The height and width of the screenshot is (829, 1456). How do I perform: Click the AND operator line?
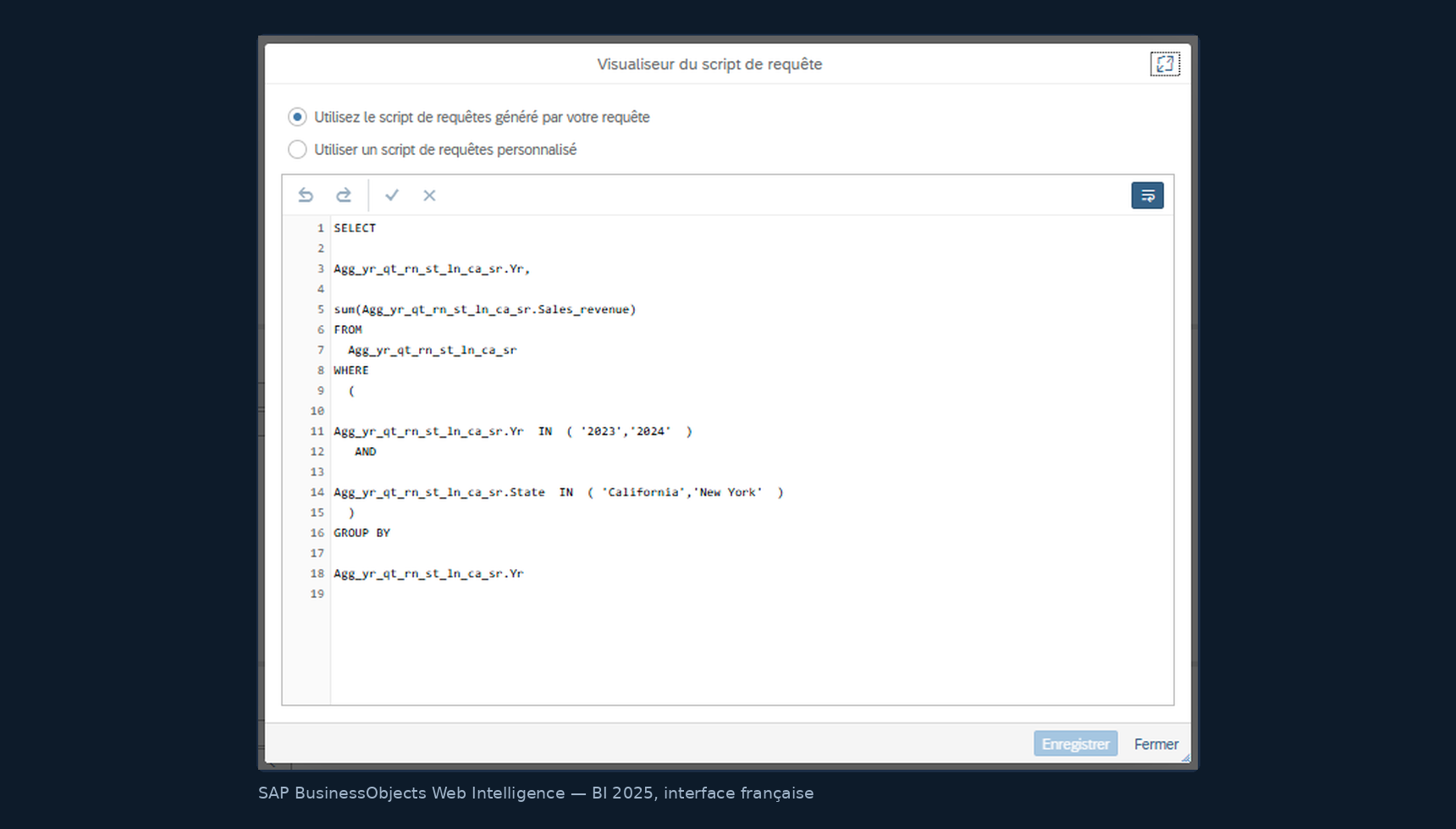[x=366, y=451]
